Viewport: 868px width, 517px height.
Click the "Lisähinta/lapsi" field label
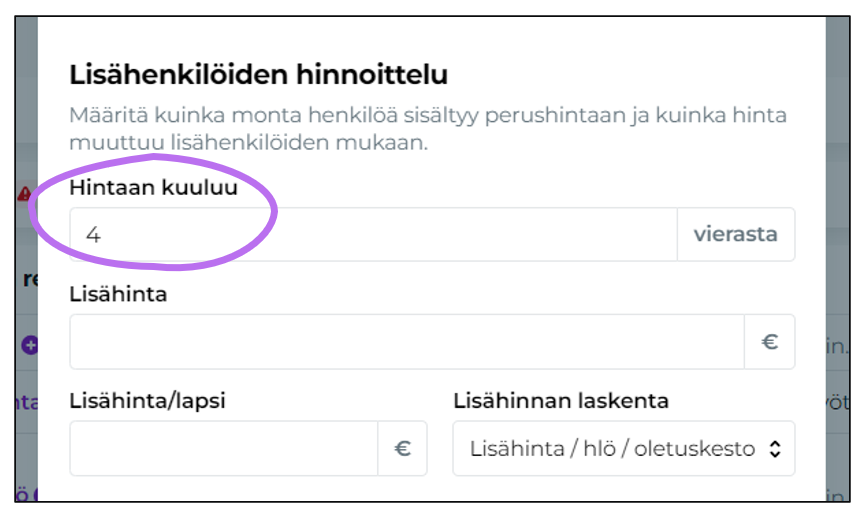(147, 402)
